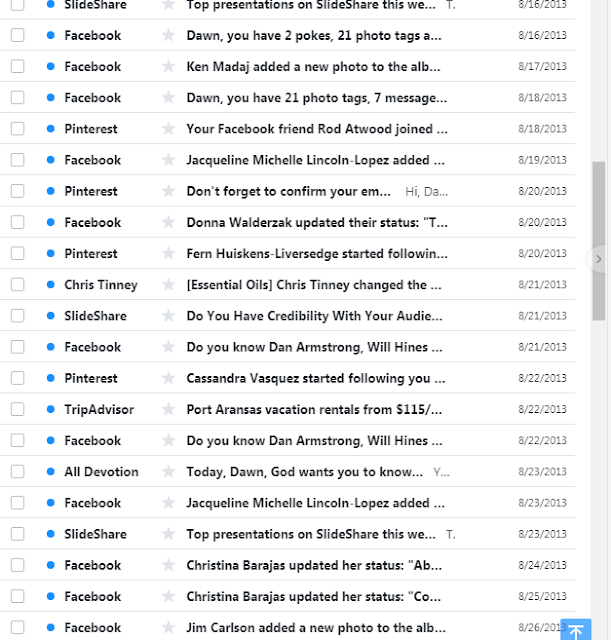Open 'Do You Have Credibility With Your Audie...' email
This screenshot has height=640, width=611.
314,316
